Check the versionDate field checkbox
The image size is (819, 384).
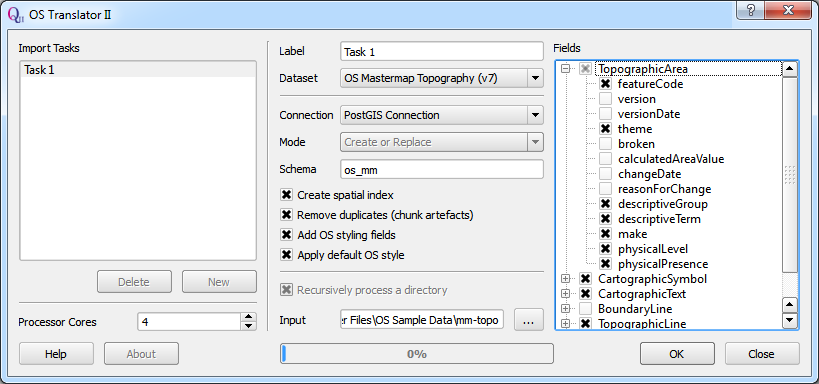point(605,114)
